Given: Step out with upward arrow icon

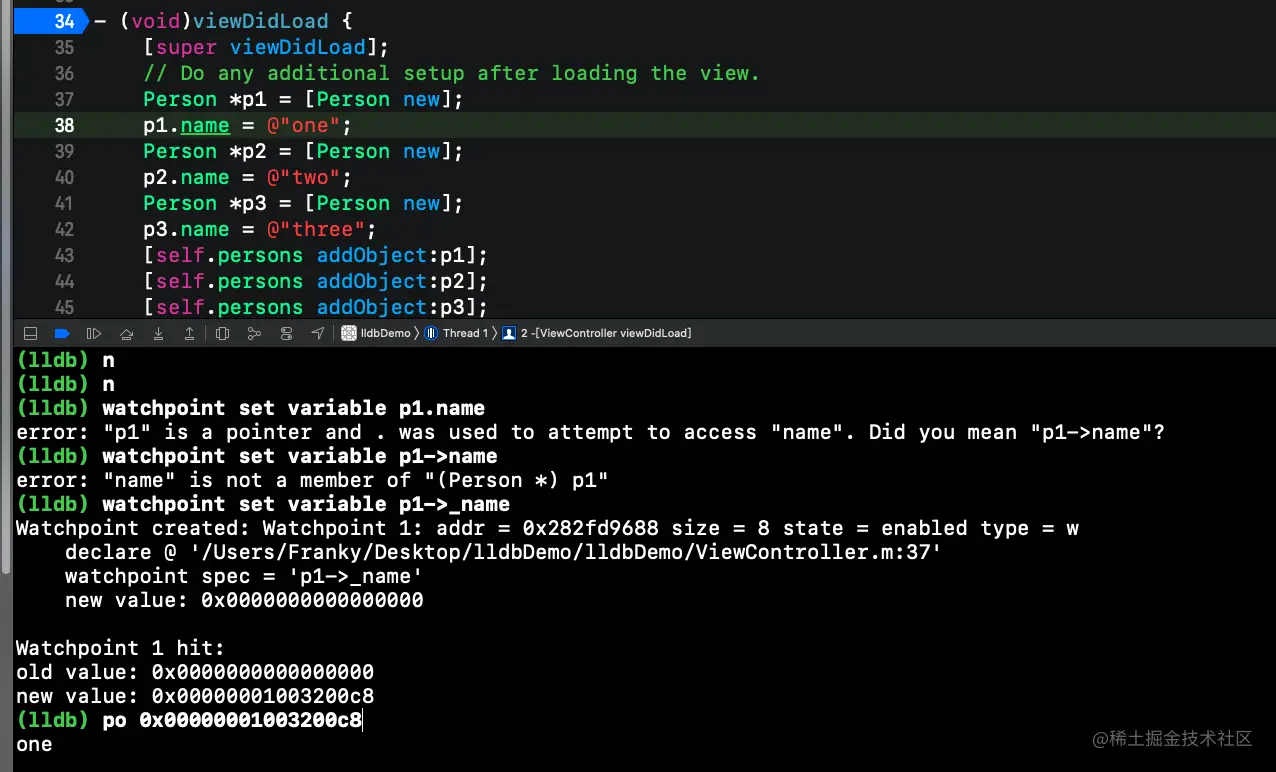Looking at the screenshot, I should coord(189,333).
